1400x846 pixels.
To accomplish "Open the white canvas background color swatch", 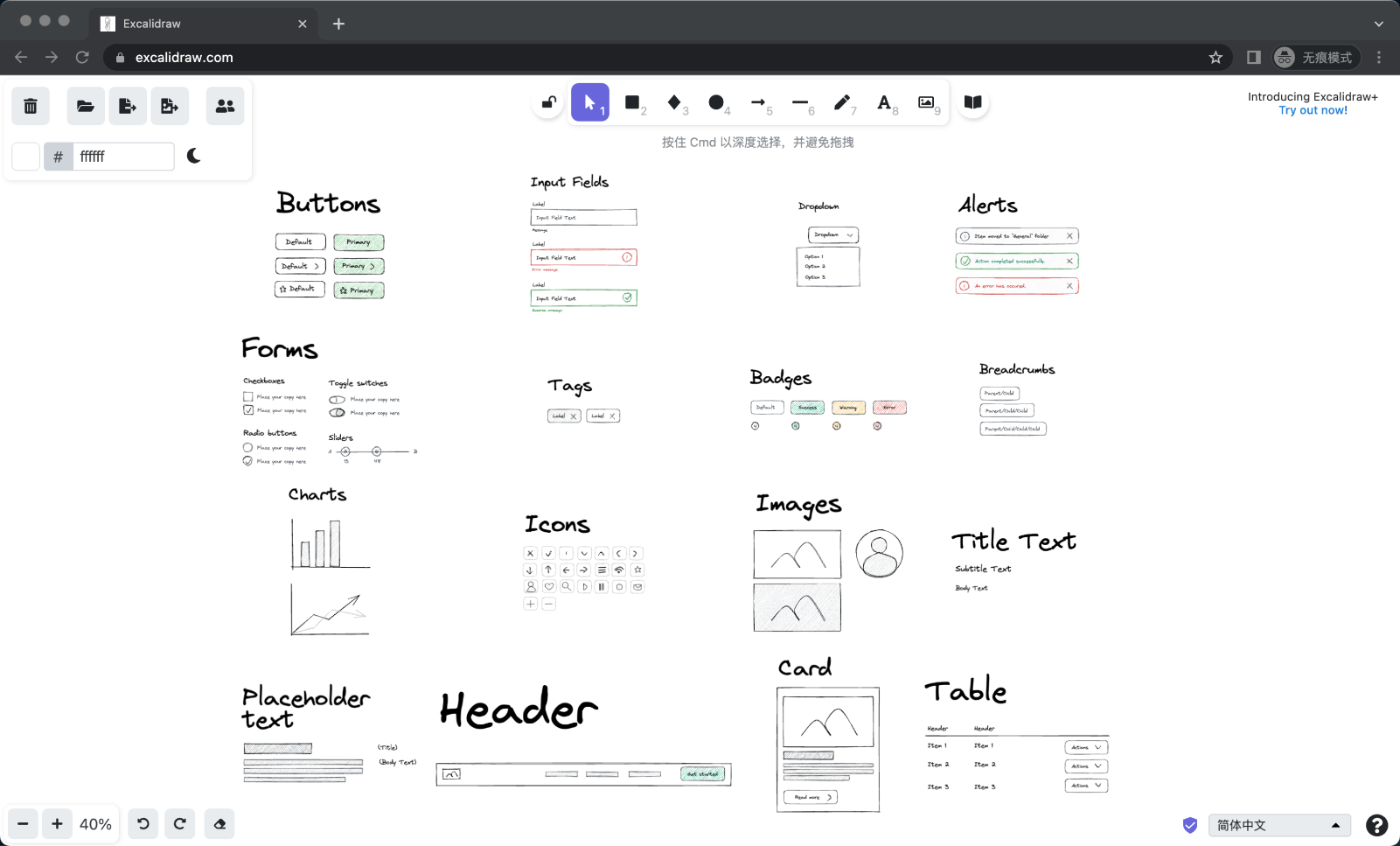I will pos(26,157).
